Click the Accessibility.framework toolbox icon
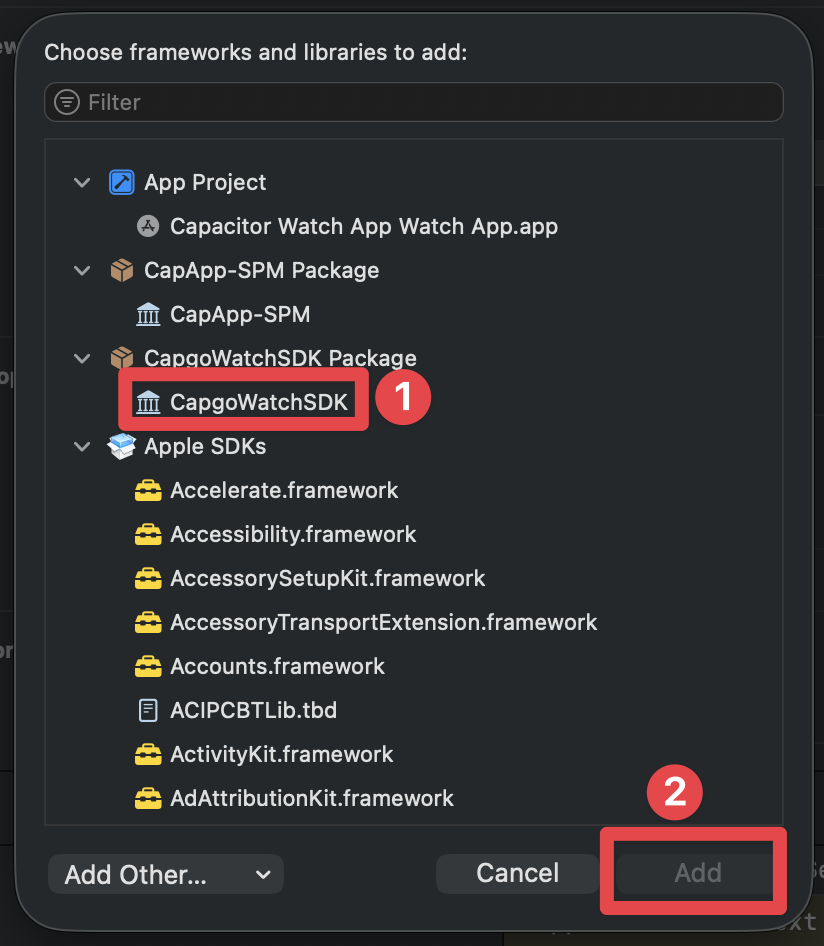 (148, 535)
